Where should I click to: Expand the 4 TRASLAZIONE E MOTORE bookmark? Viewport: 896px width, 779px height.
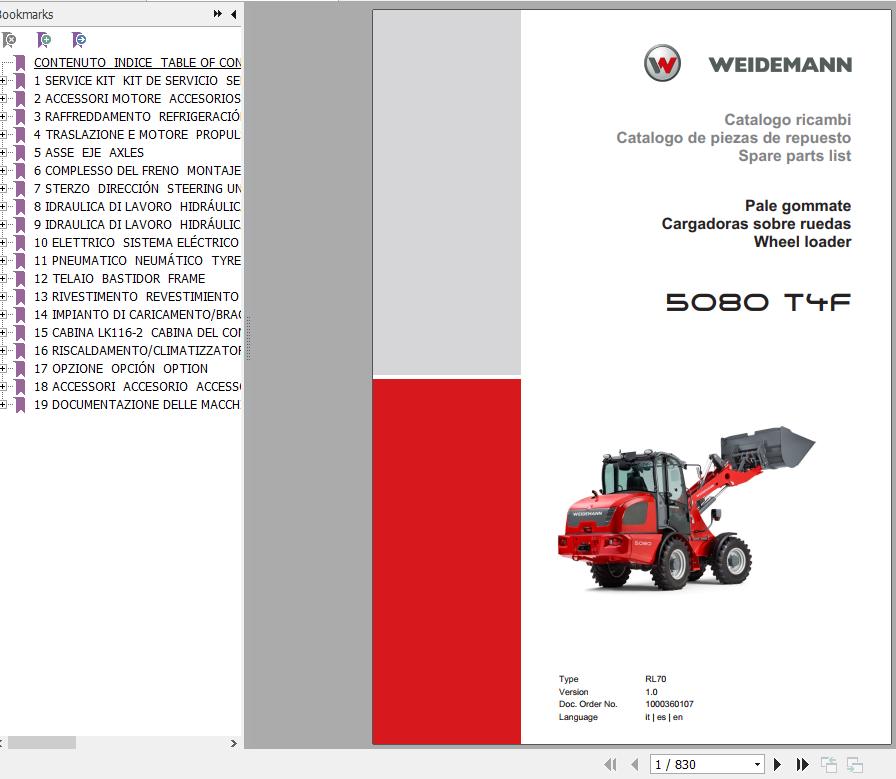coord(3,134)
